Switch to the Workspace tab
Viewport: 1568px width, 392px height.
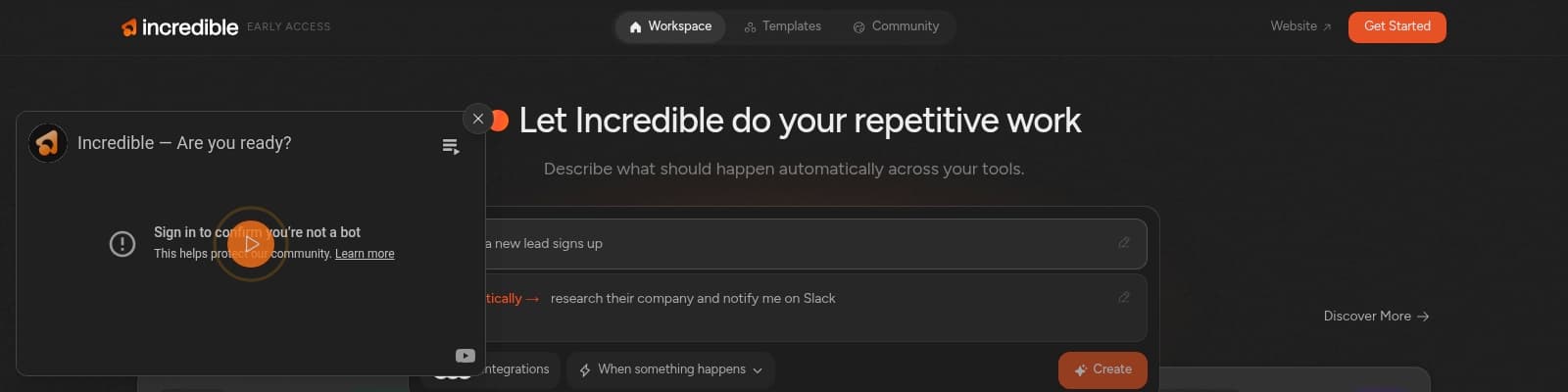click(670, 26)
